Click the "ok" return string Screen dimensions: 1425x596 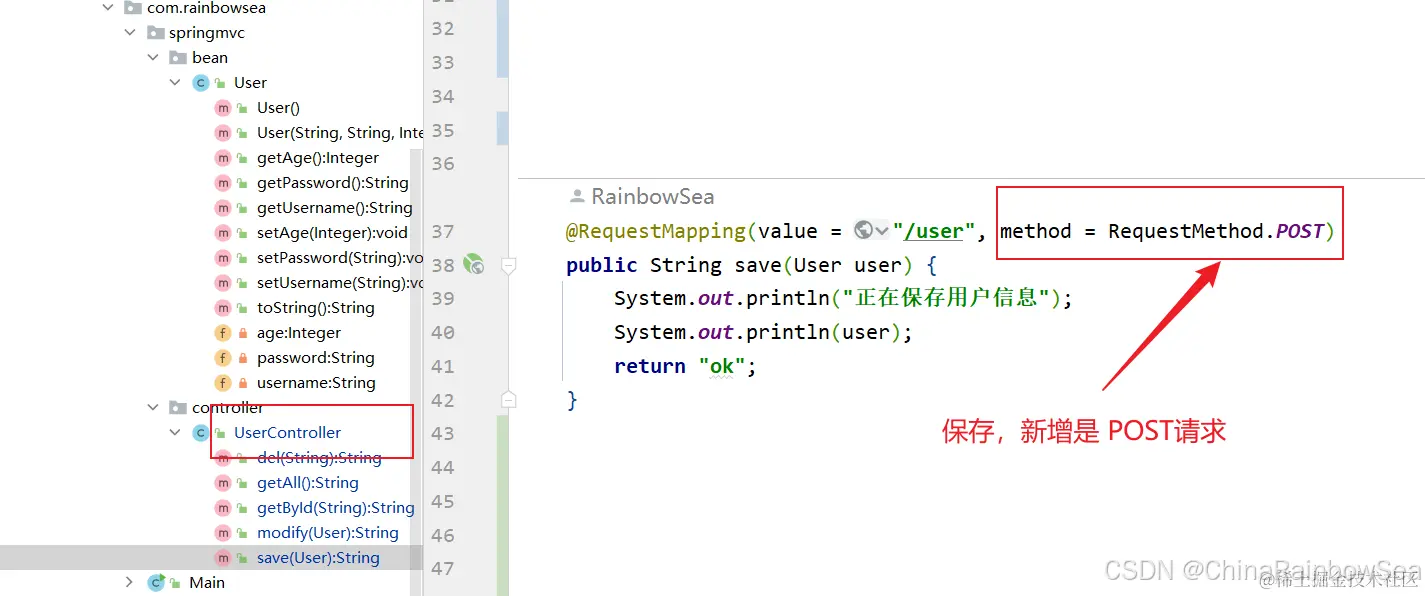click(722, 366)
